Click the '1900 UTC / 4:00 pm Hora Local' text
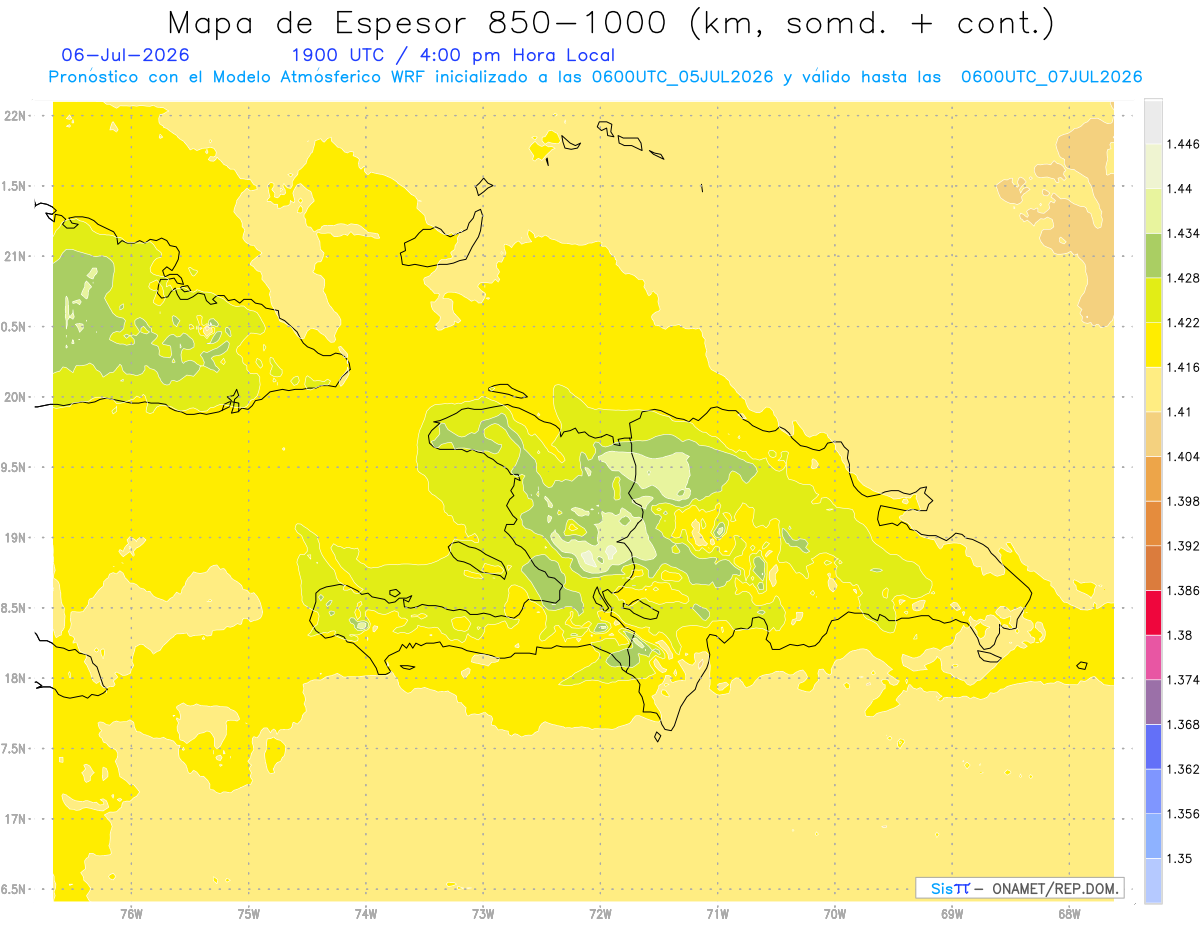Screen dimensions: 1200x927 click(x=453, y=55)
